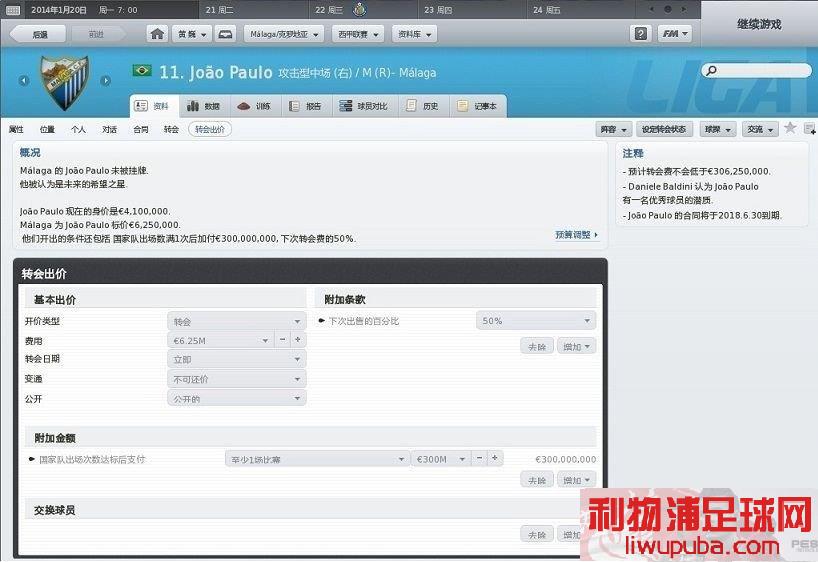Image resolution: width=818 pixels, height=562 pixels.
Task: Open the 西甲联赛 dropdown
Action: pos(358,34)
